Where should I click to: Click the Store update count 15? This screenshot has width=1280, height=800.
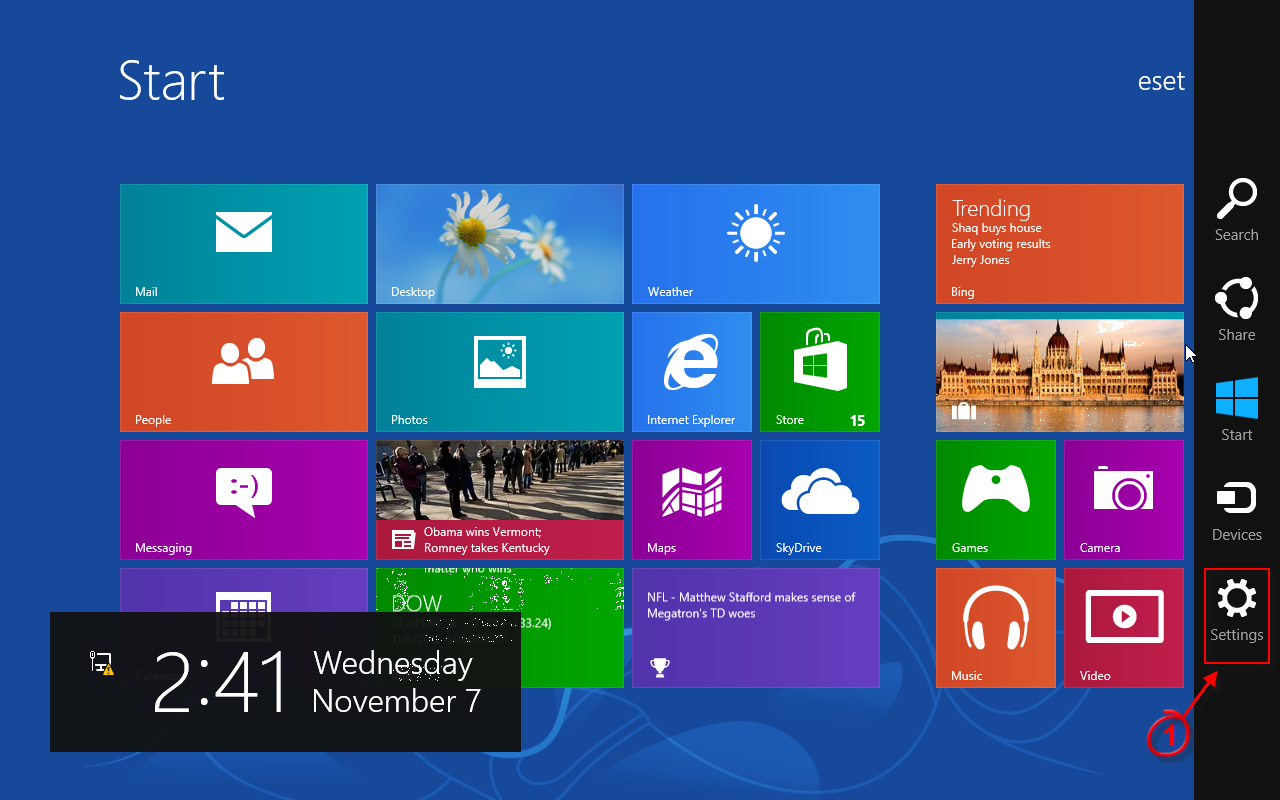click(x=857, y=421)
